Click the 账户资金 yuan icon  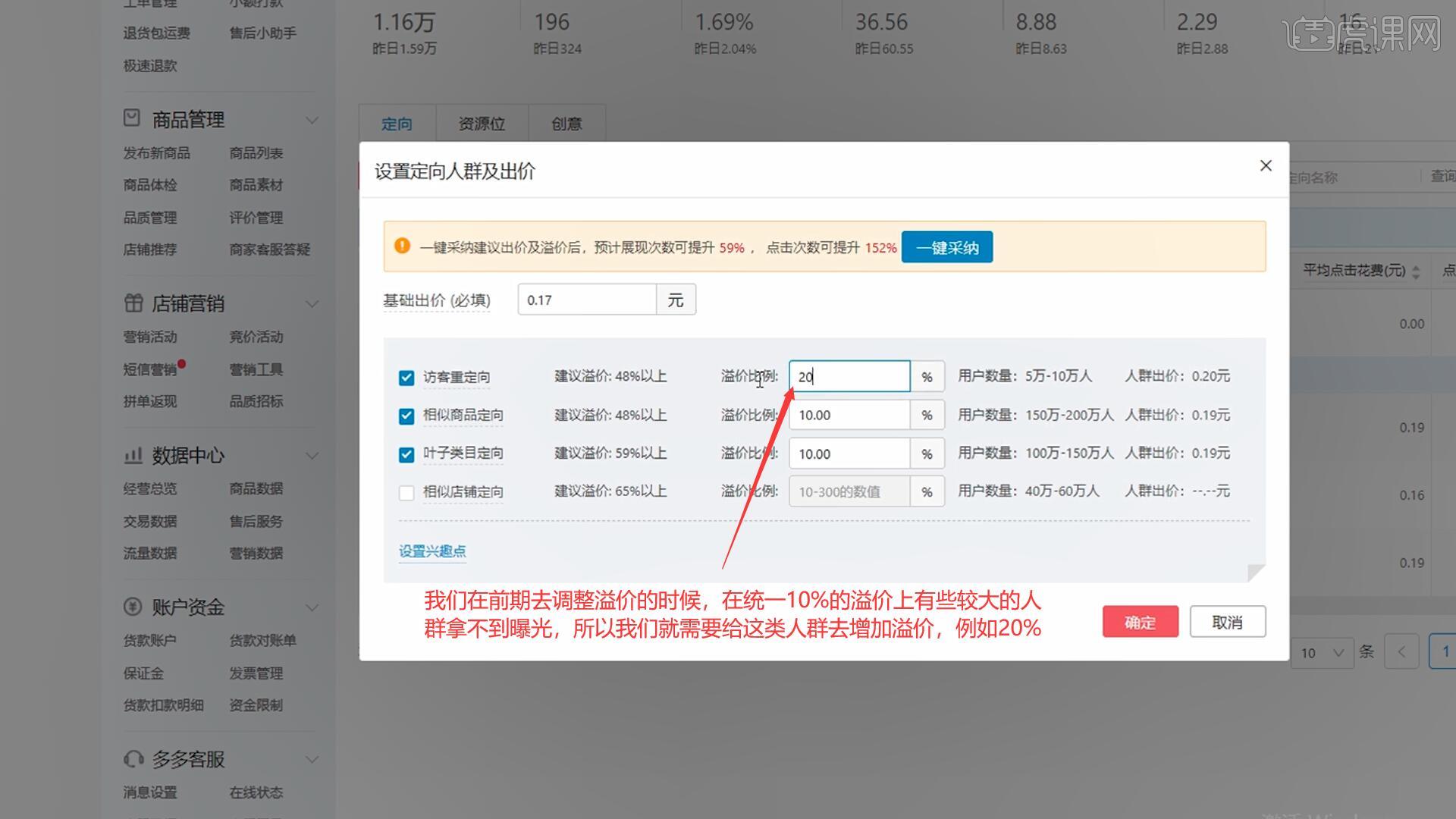tap(133, 607)
